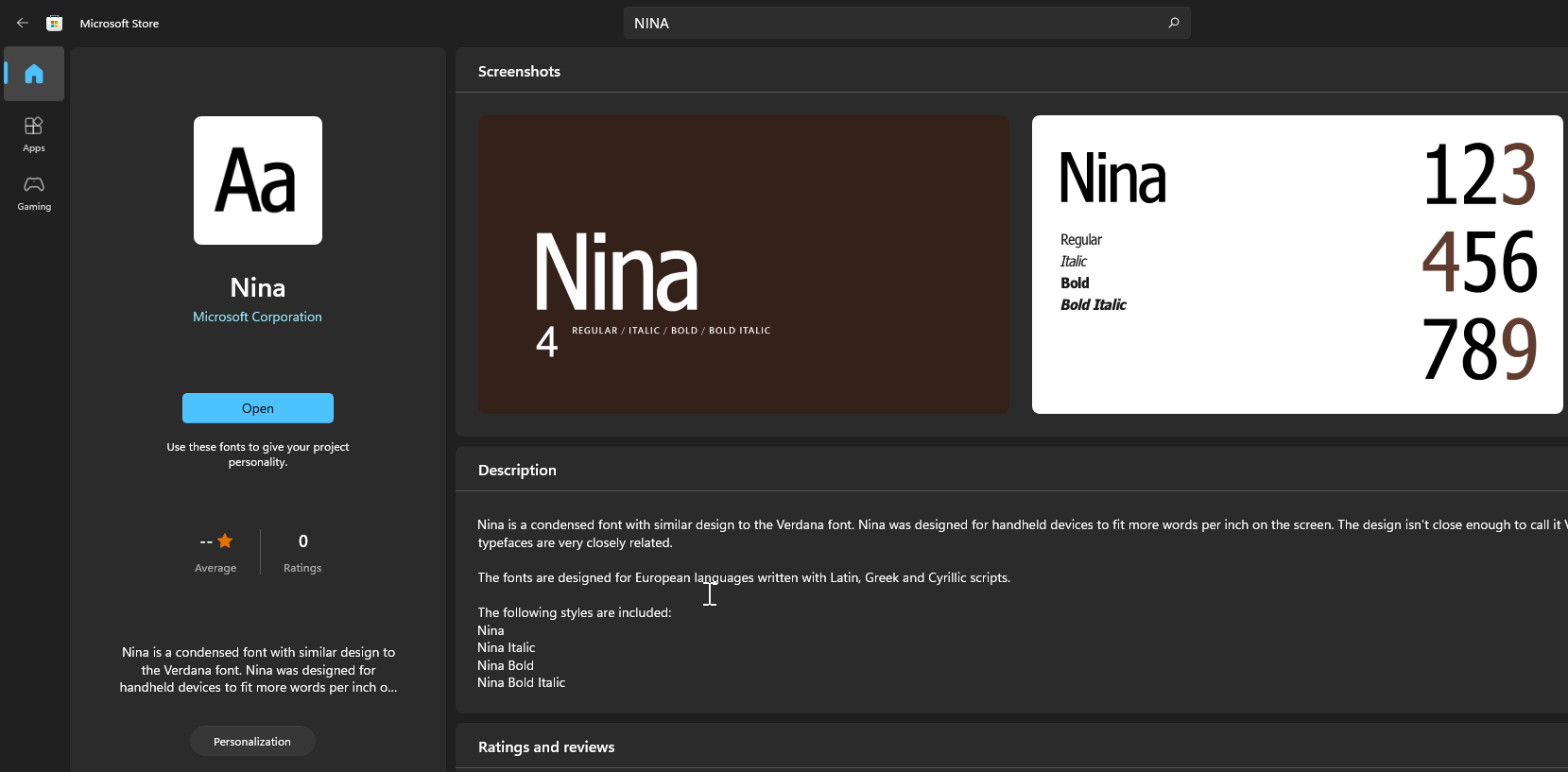The width and height of the screenshot is (1568, 772).
Task: Click the Nina font Aa app icon
Action: [x=258, y=180]
